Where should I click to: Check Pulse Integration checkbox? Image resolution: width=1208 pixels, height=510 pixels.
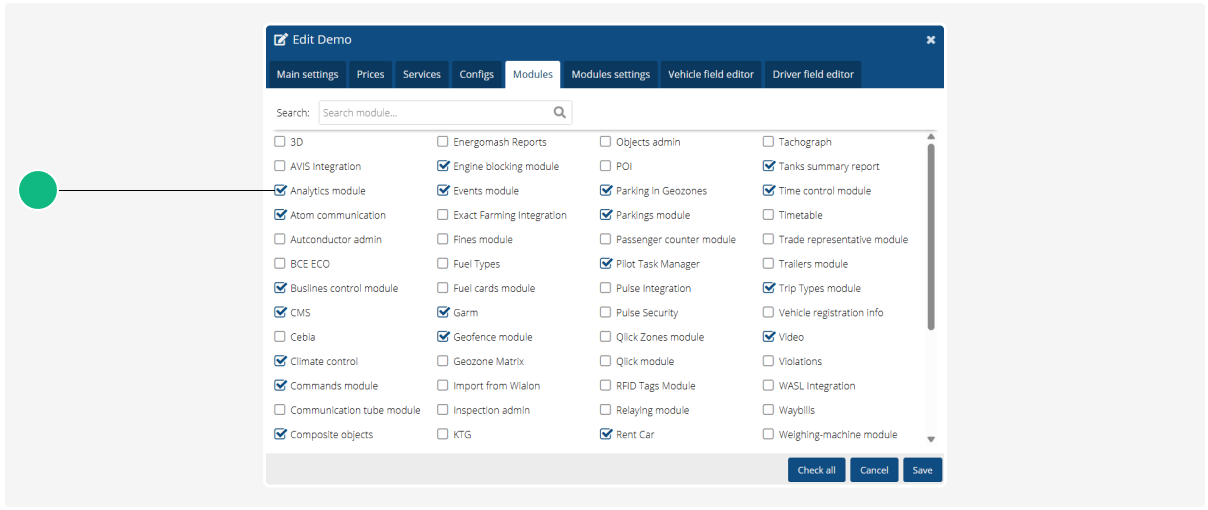coord(606,288)
